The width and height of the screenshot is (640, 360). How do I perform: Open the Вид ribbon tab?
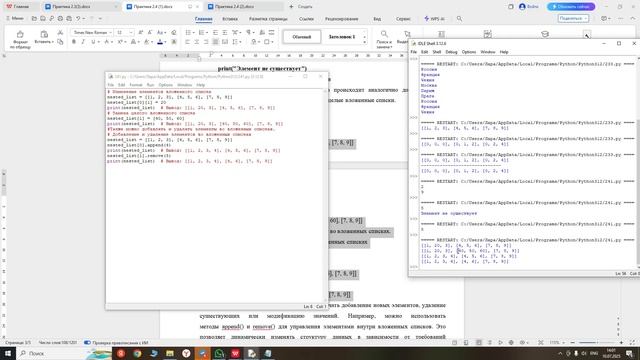[x=377, y=19]
